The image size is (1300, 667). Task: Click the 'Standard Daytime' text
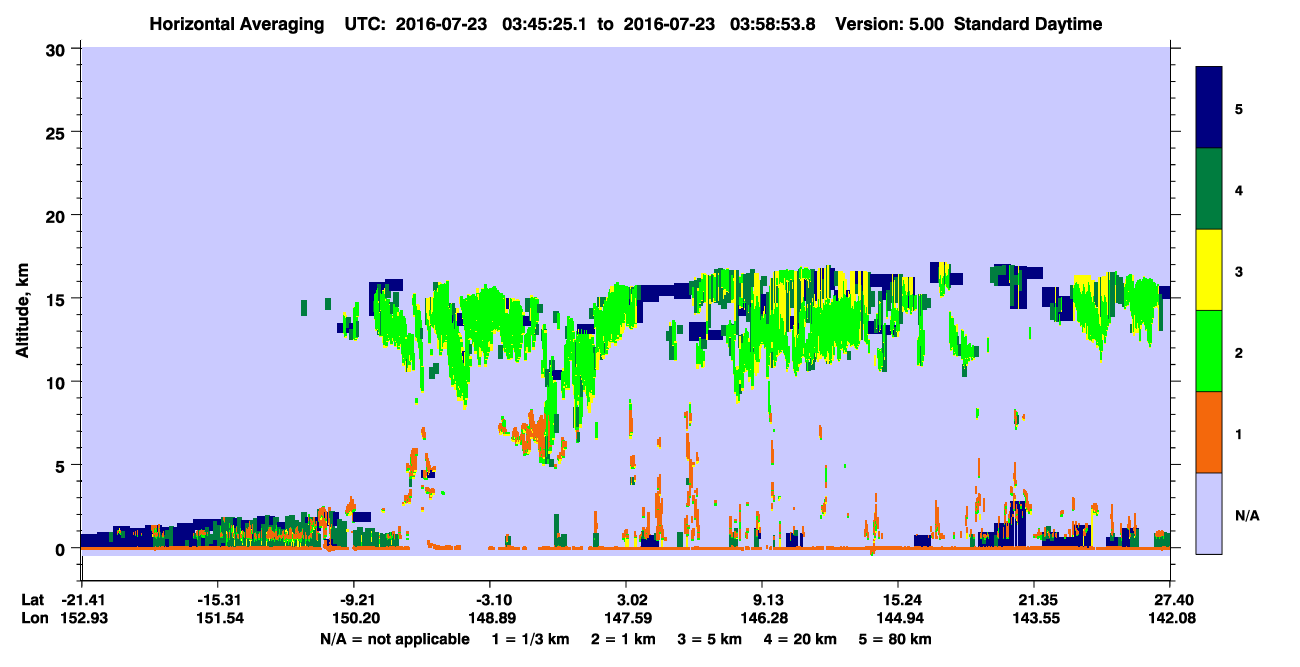point(1028,24)
